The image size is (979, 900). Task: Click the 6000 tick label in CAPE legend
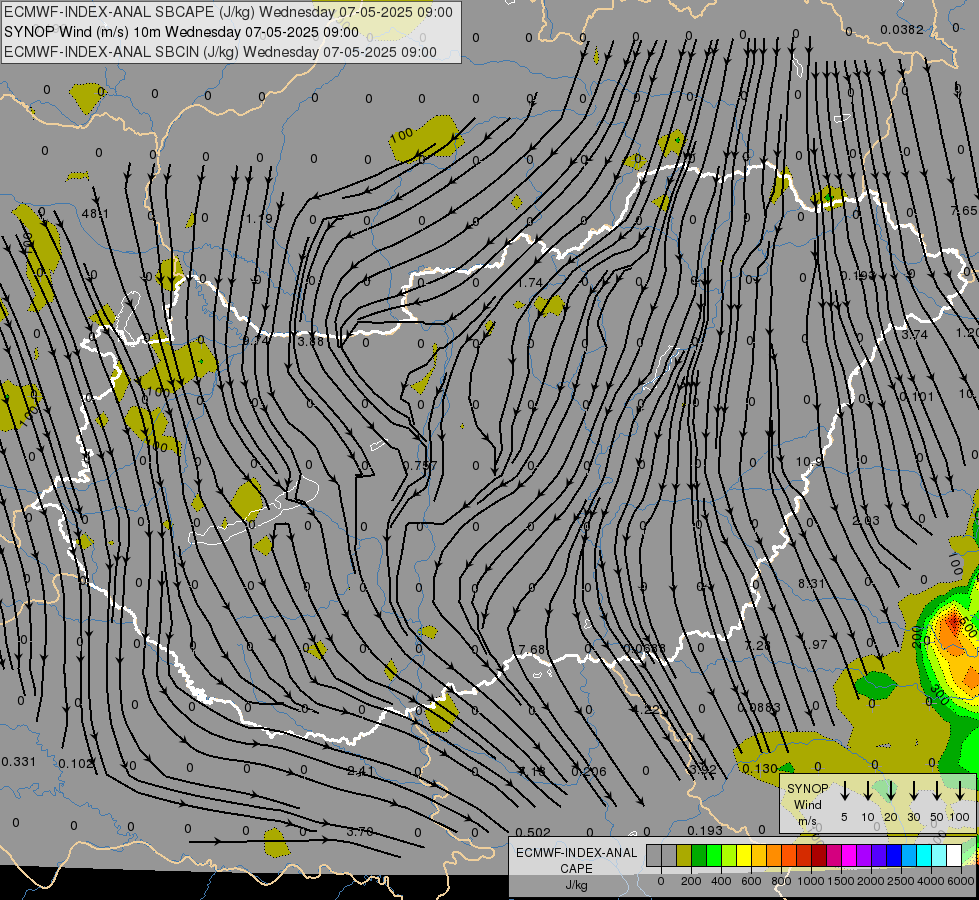(x=961, y=881)
